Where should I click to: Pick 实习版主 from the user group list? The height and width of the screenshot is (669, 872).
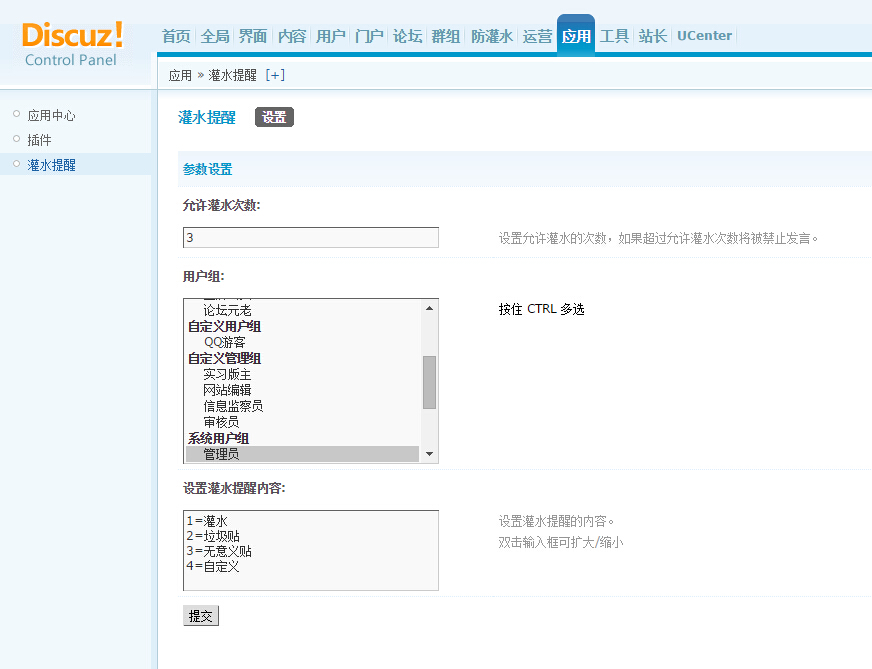[x=227, y=374]
